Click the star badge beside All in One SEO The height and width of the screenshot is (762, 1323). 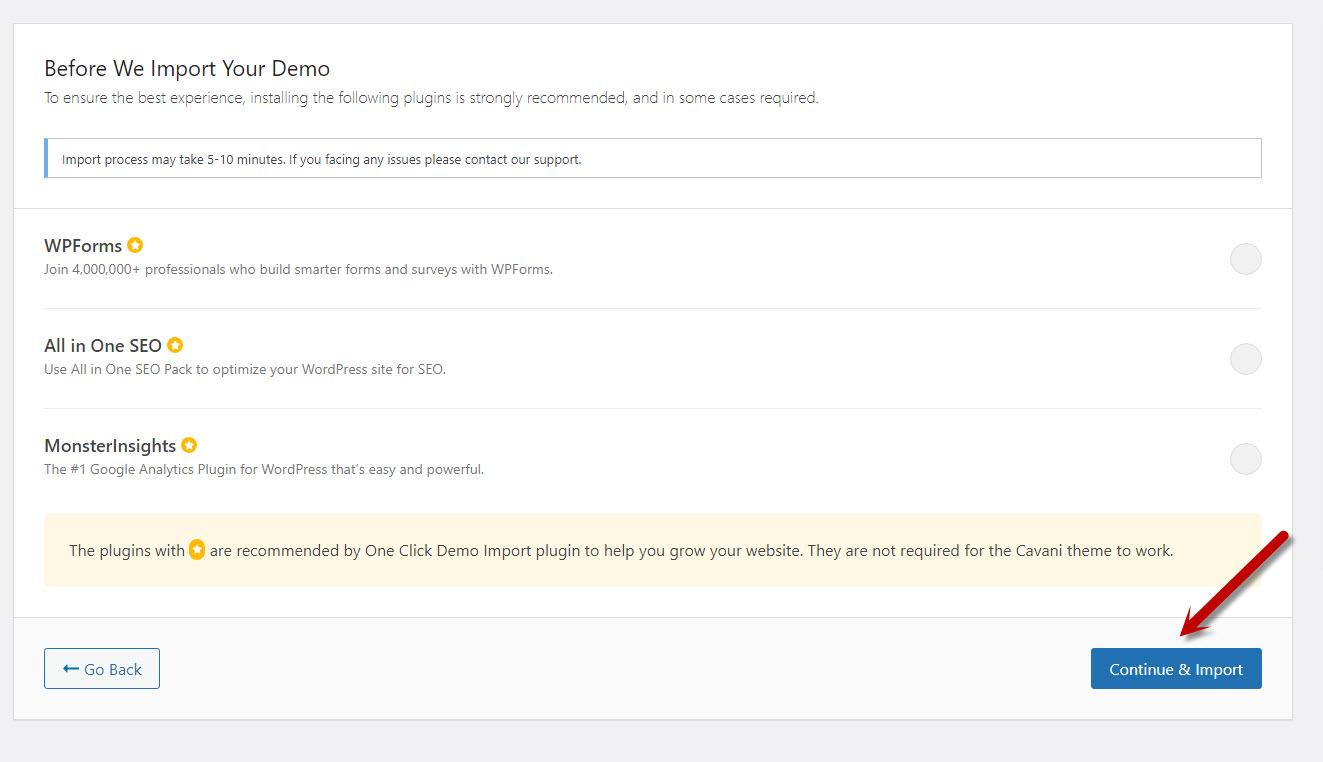point(175,345)
